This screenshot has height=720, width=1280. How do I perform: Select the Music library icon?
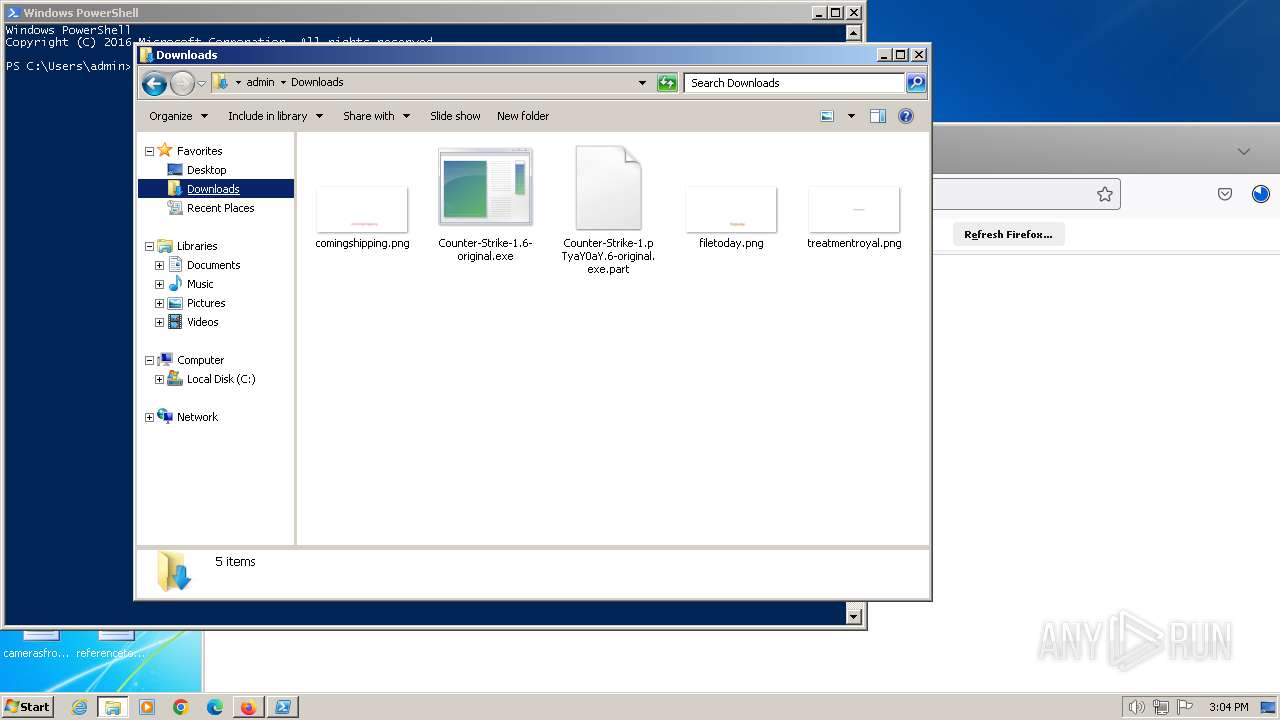[175, 284]
